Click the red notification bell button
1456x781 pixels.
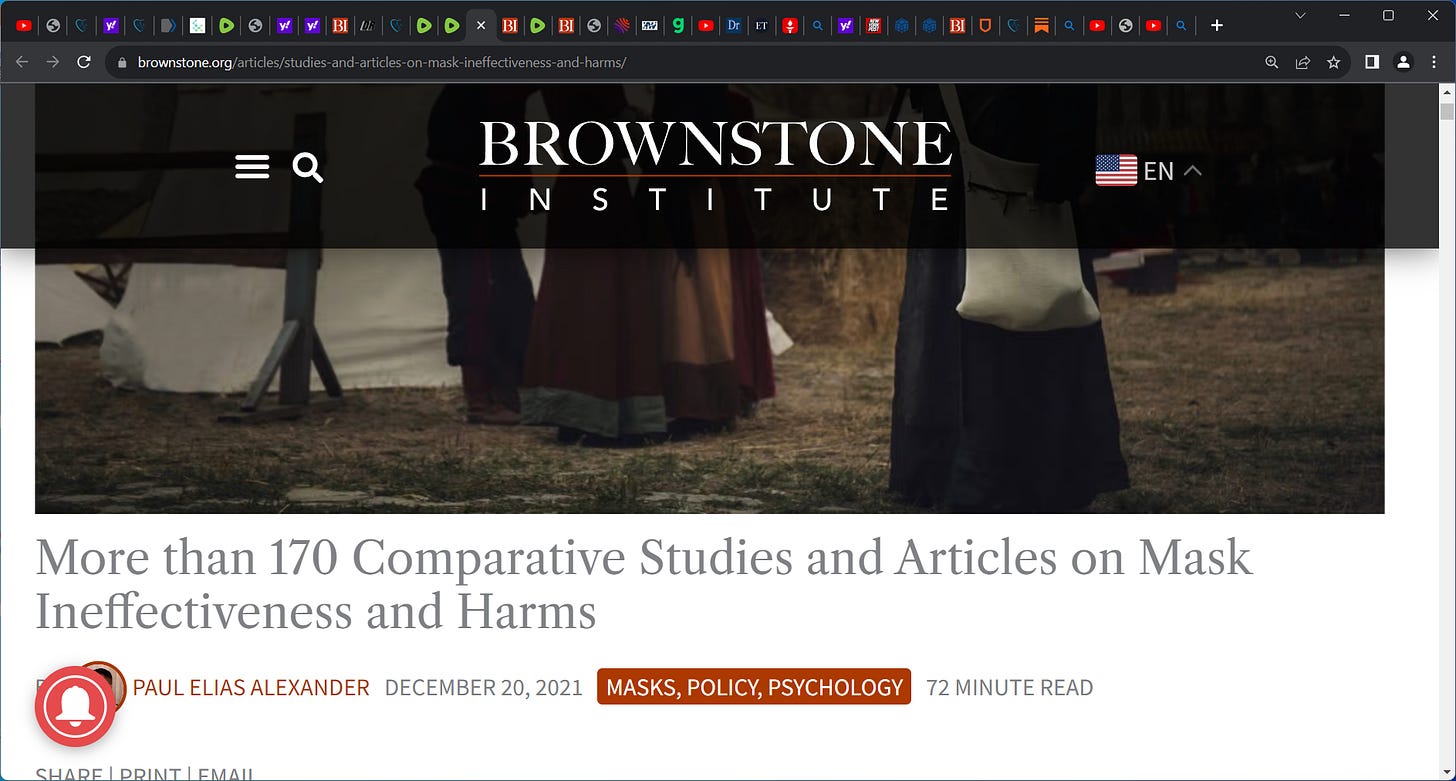tap(76, 706)
